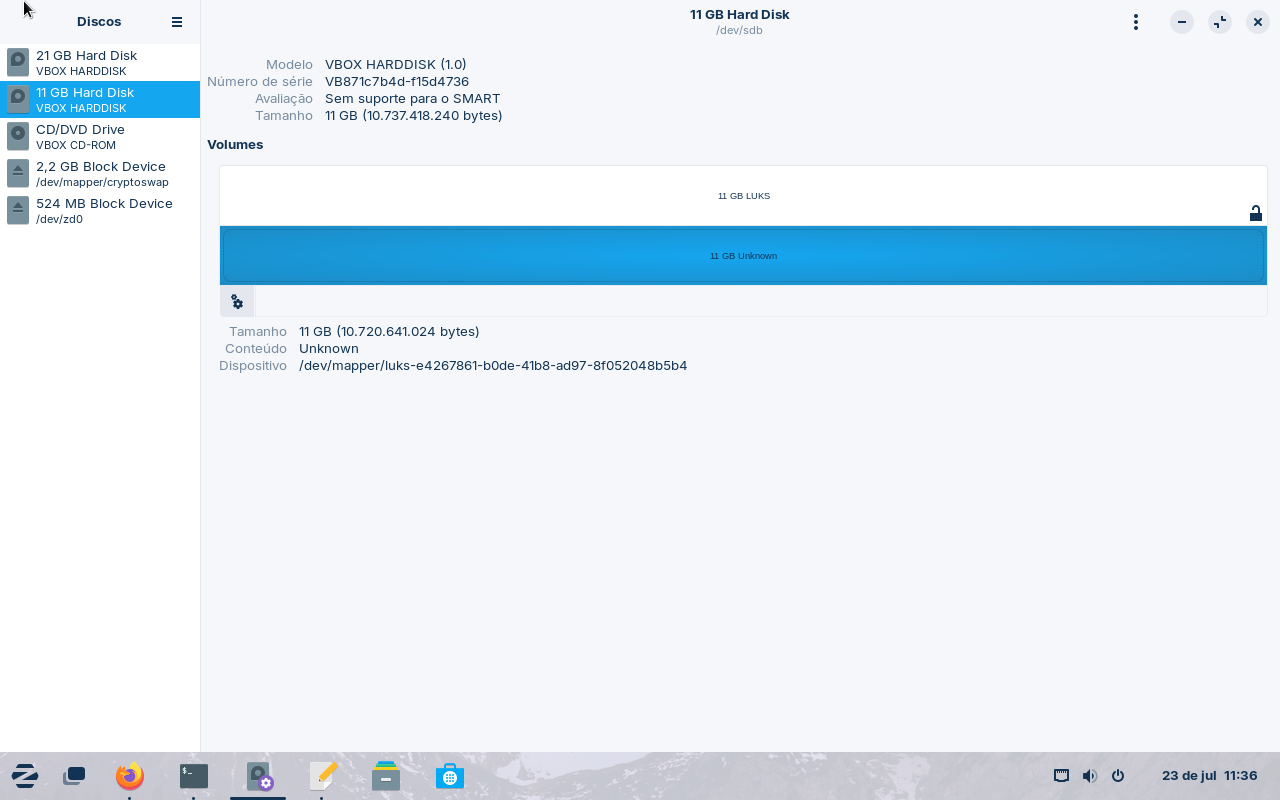Open the Zorin start menu
The image size is (1280, 800).
click(25, 776)
